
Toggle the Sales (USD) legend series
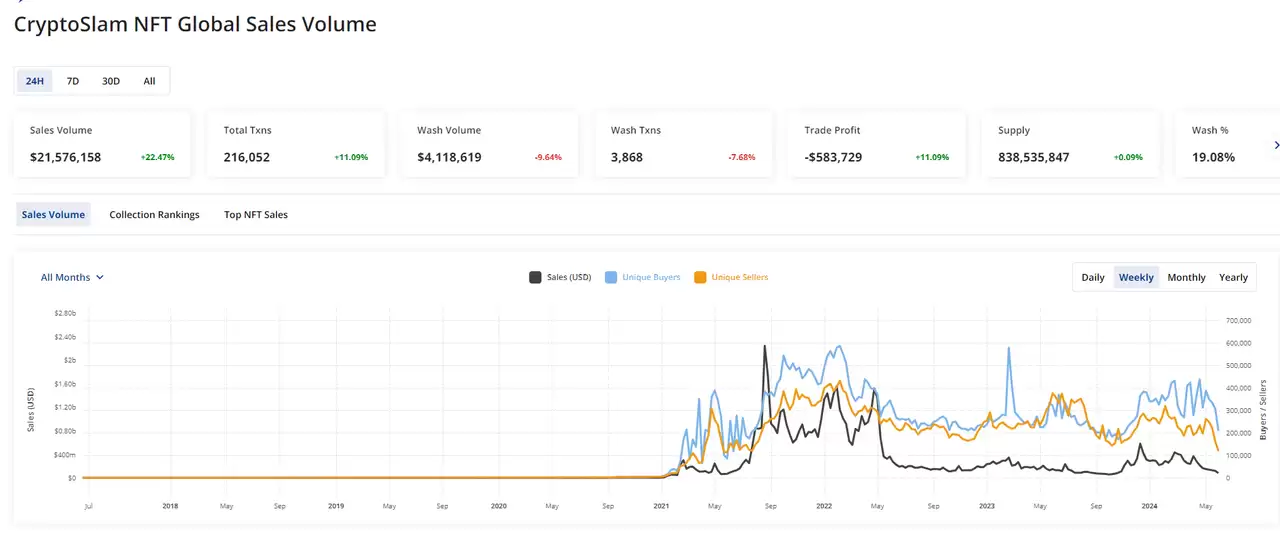569,277
